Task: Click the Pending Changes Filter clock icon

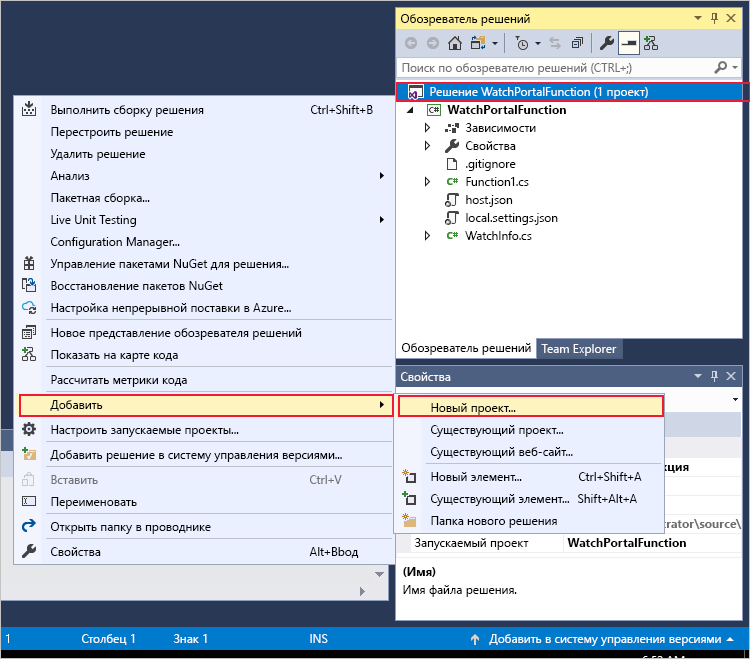Action: click(x=521, y=44)
